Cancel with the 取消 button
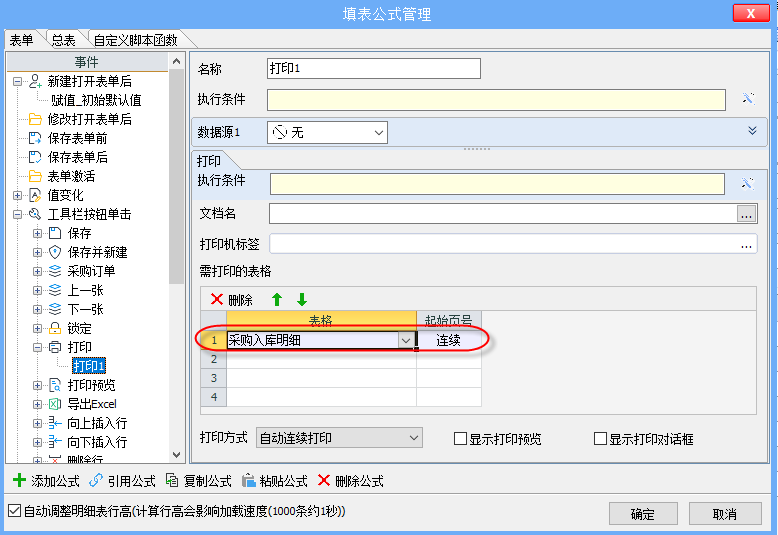Viewport: 778px width, 535px height. click(x=724, y=514)
